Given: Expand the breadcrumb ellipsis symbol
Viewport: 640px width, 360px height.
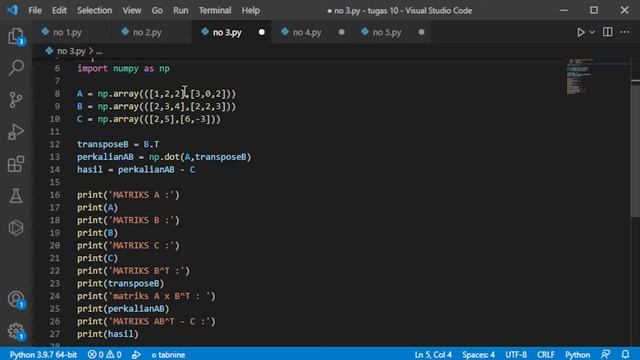Looking at the screenshot, I should tap(99, 51).
